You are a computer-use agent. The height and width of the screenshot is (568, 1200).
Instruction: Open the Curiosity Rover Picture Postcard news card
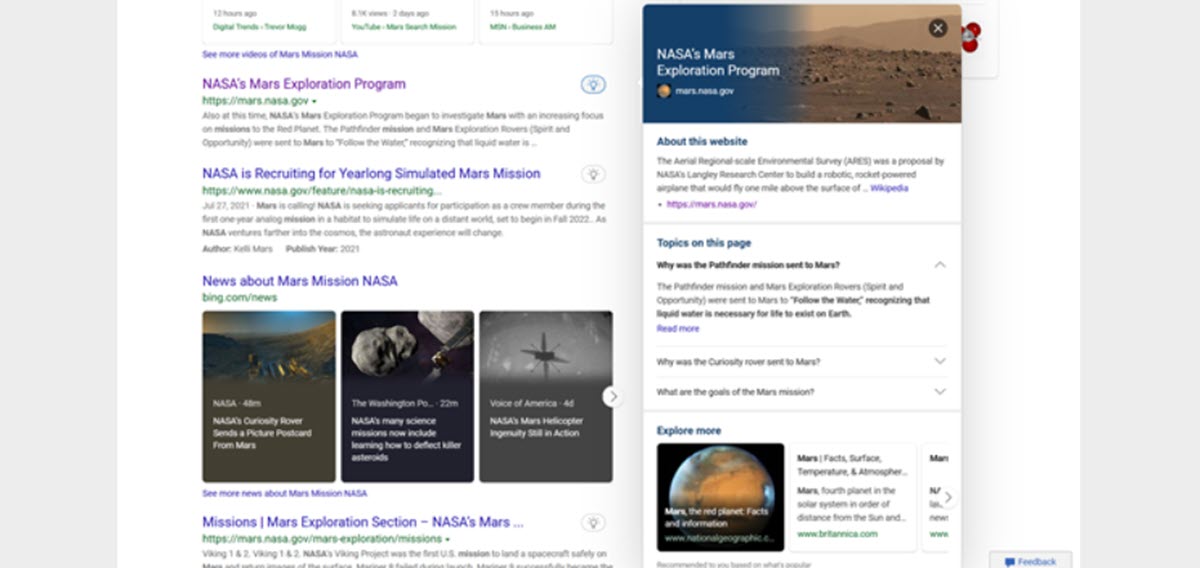pyautogui.click(x=269, y=396)
